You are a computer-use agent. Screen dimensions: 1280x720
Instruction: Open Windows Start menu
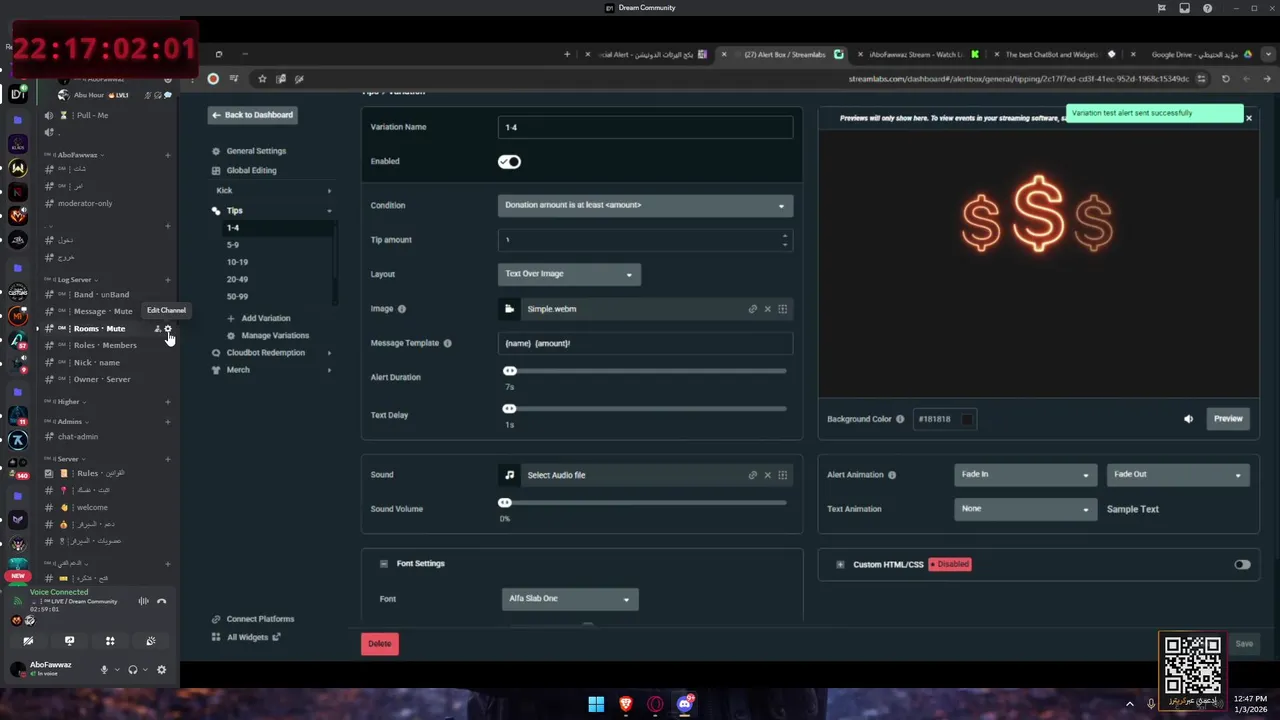[596, 704]
